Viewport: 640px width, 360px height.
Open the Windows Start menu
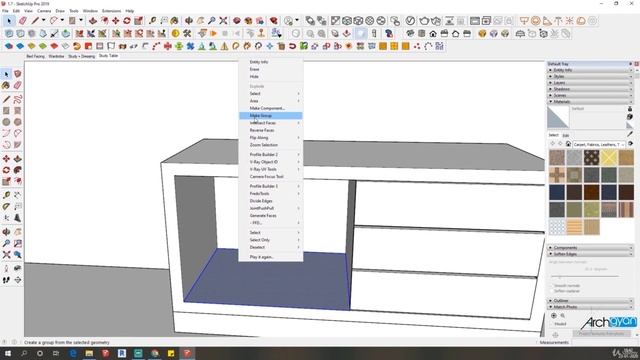(7, 353)
